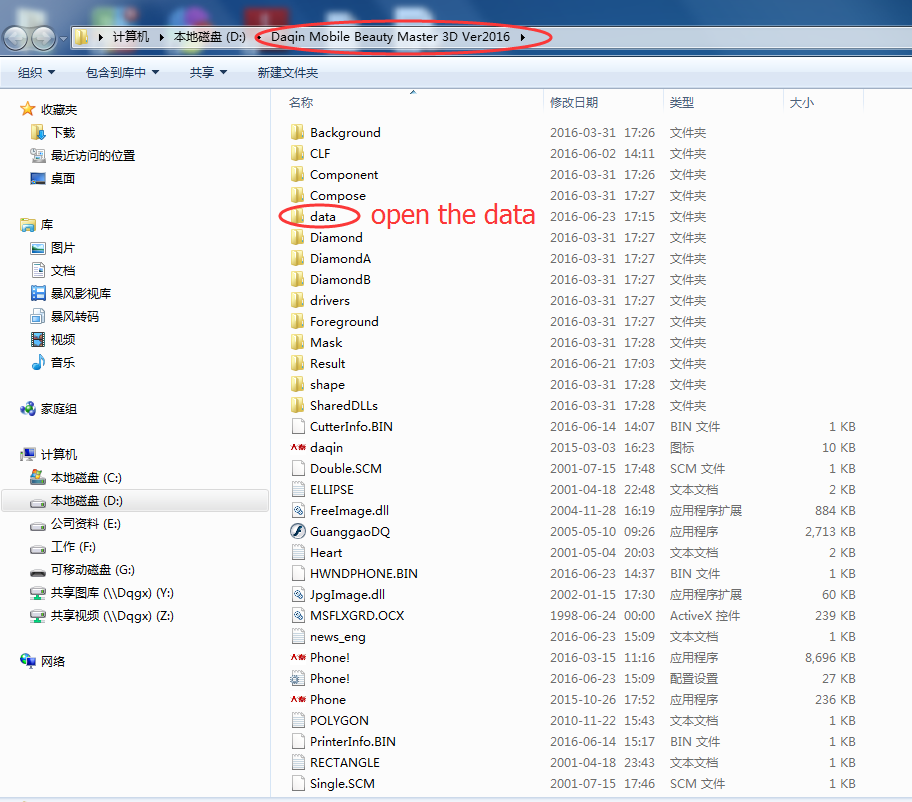Open the recent locations dropdown arrow
This screenshot has width=912, height=802.
(63, 39)
